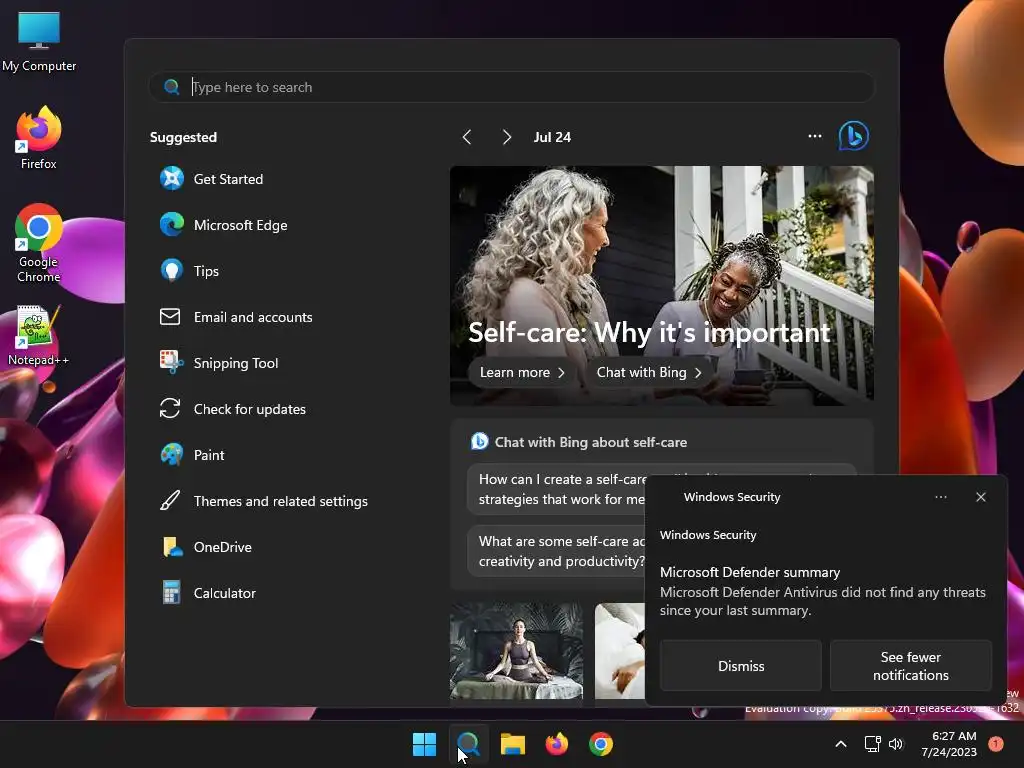Viewport: 1024px width, 768px height.
Task: Launch Google Chrome from the taskbar
Action: 601,744
